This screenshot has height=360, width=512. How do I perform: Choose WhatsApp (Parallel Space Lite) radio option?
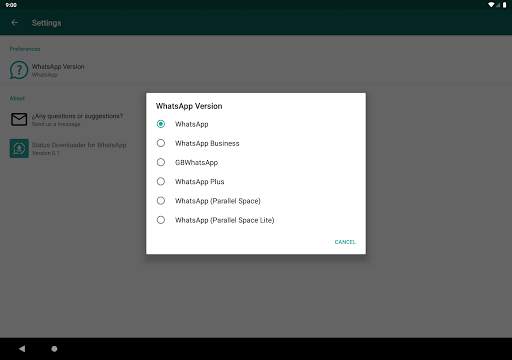(161, 220)
